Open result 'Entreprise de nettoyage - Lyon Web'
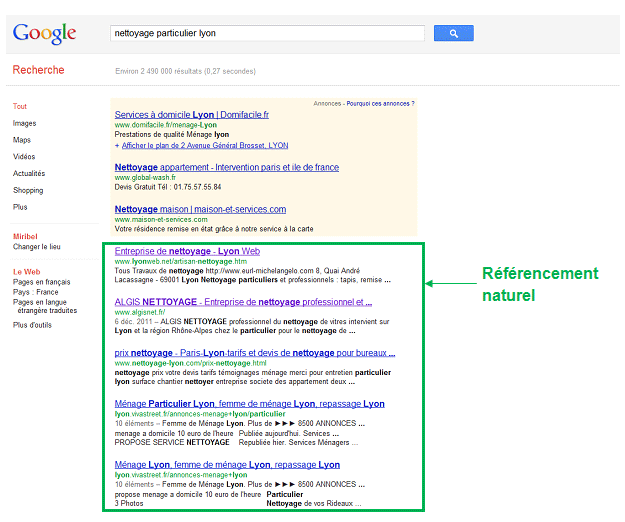 (187, 251)
